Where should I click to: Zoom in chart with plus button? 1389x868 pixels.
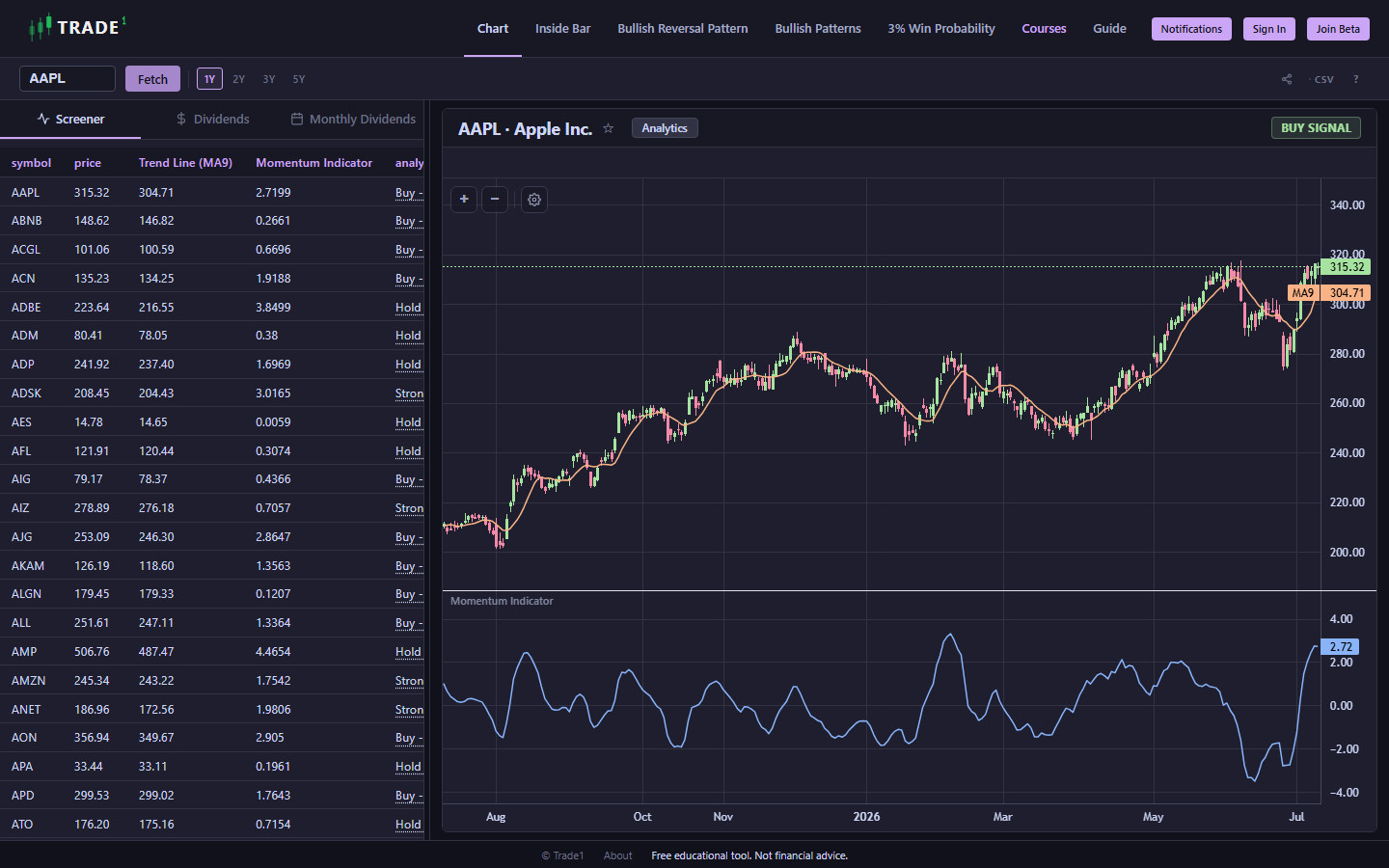tap(464, 200)
